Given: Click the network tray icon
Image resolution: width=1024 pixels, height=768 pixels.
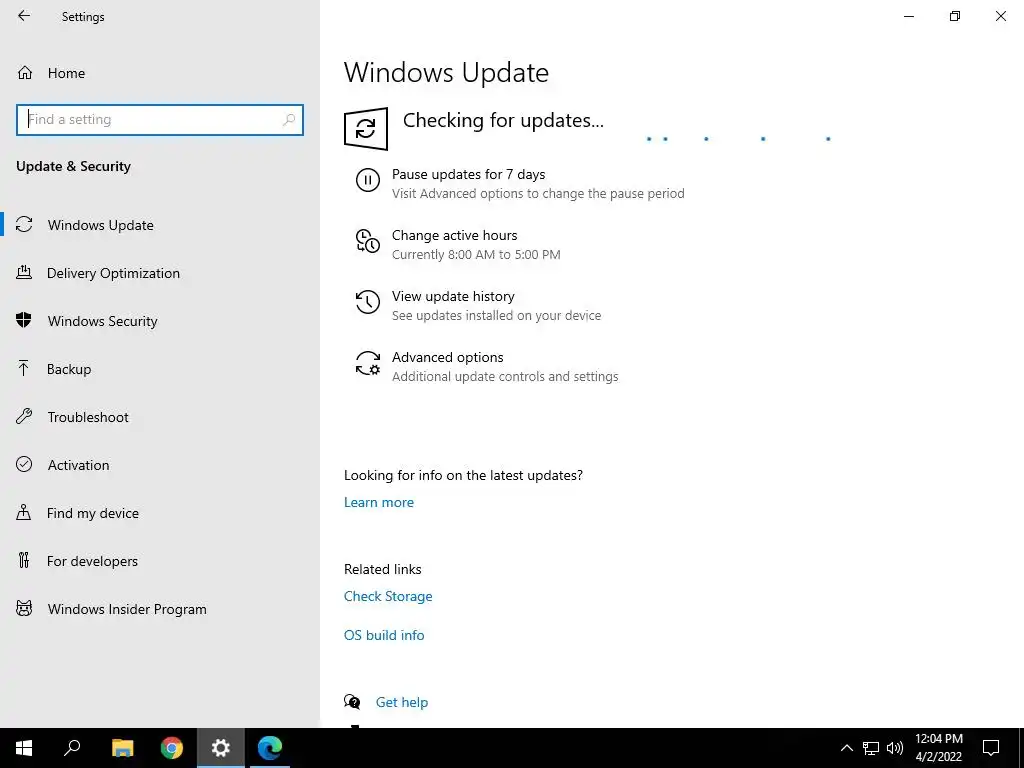Looking at the screenshot, I should (871, 748).
